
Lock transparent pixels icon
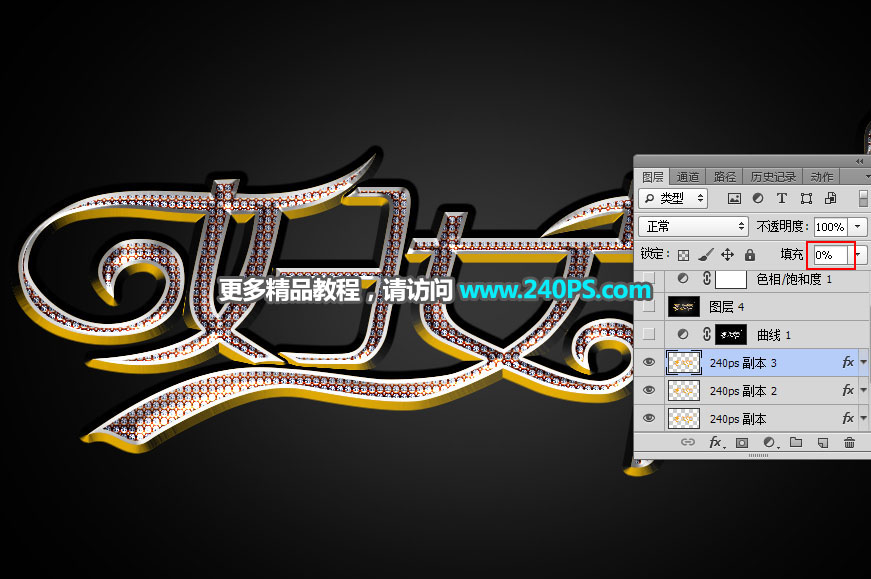(683, 255)
